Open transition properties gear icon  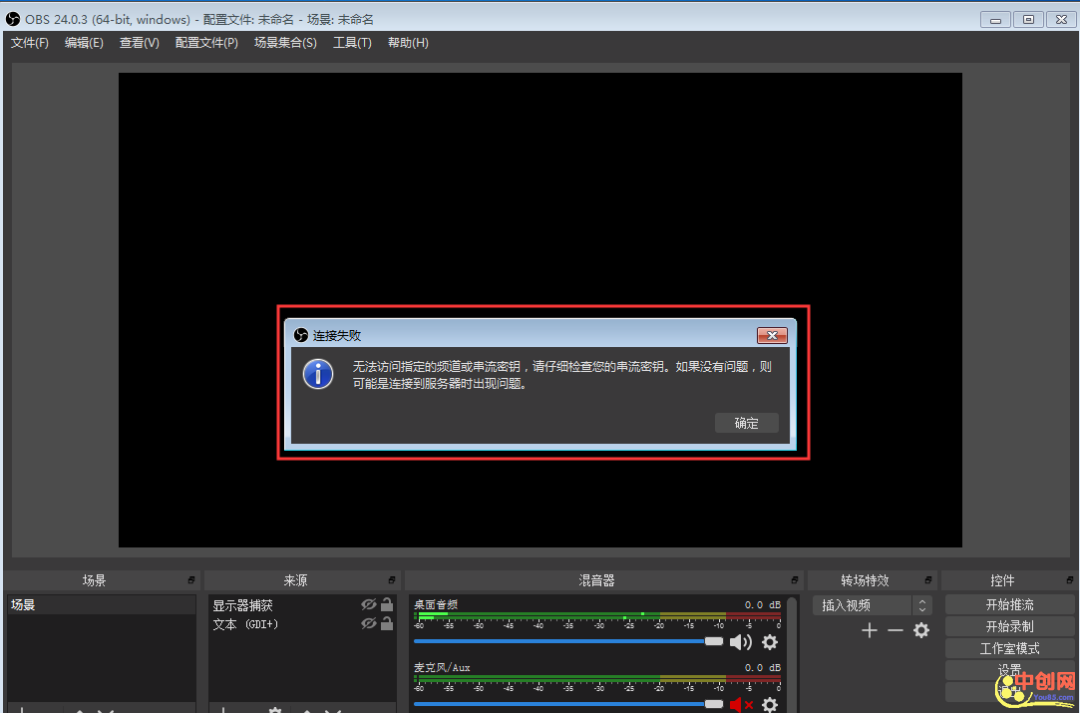921,630
